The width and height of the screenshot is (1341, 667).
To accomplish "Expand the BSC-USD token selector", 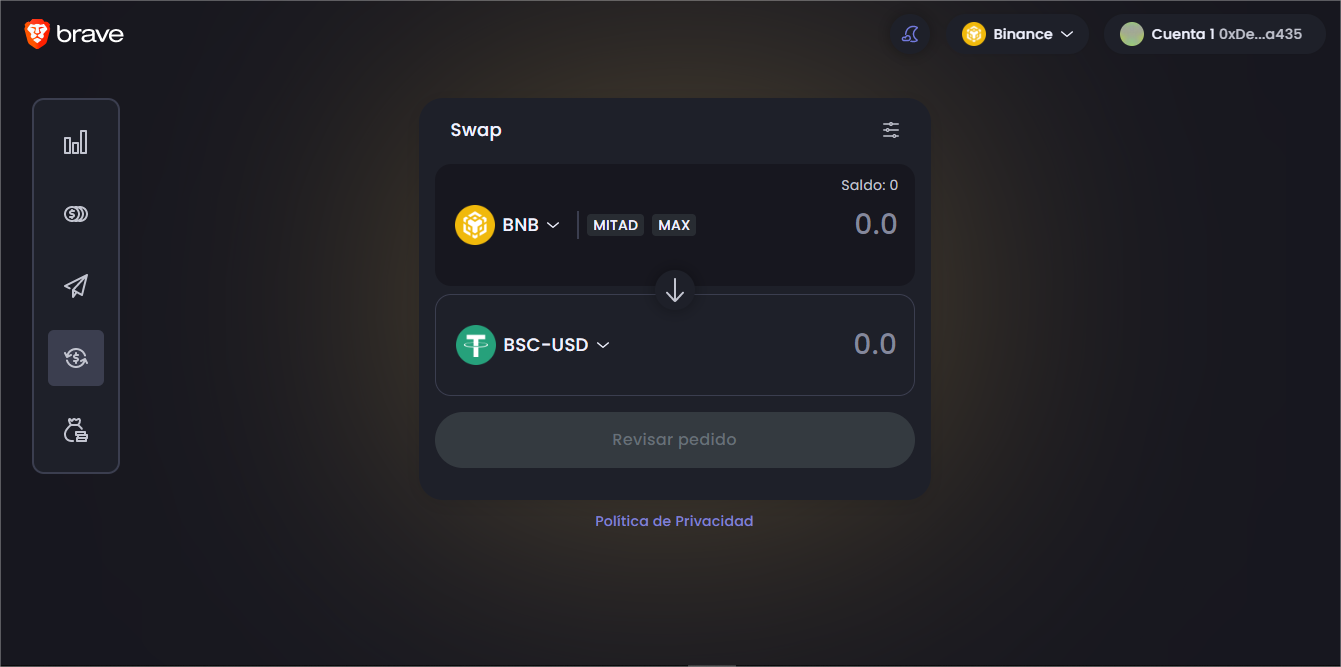I will [x=533, y=345].
